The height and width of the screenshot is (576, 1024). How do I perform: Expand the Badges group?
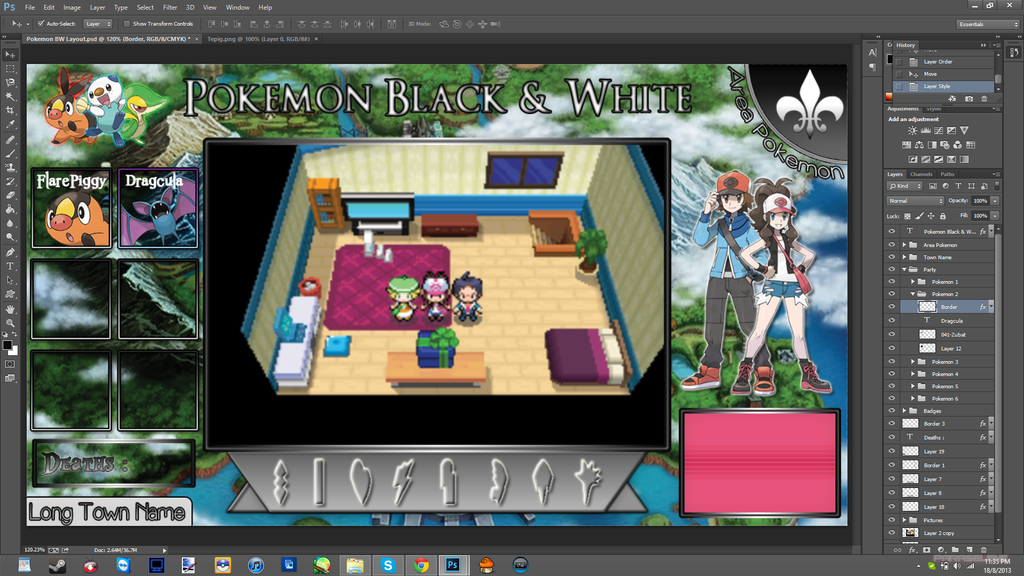(x=904, y=411)
